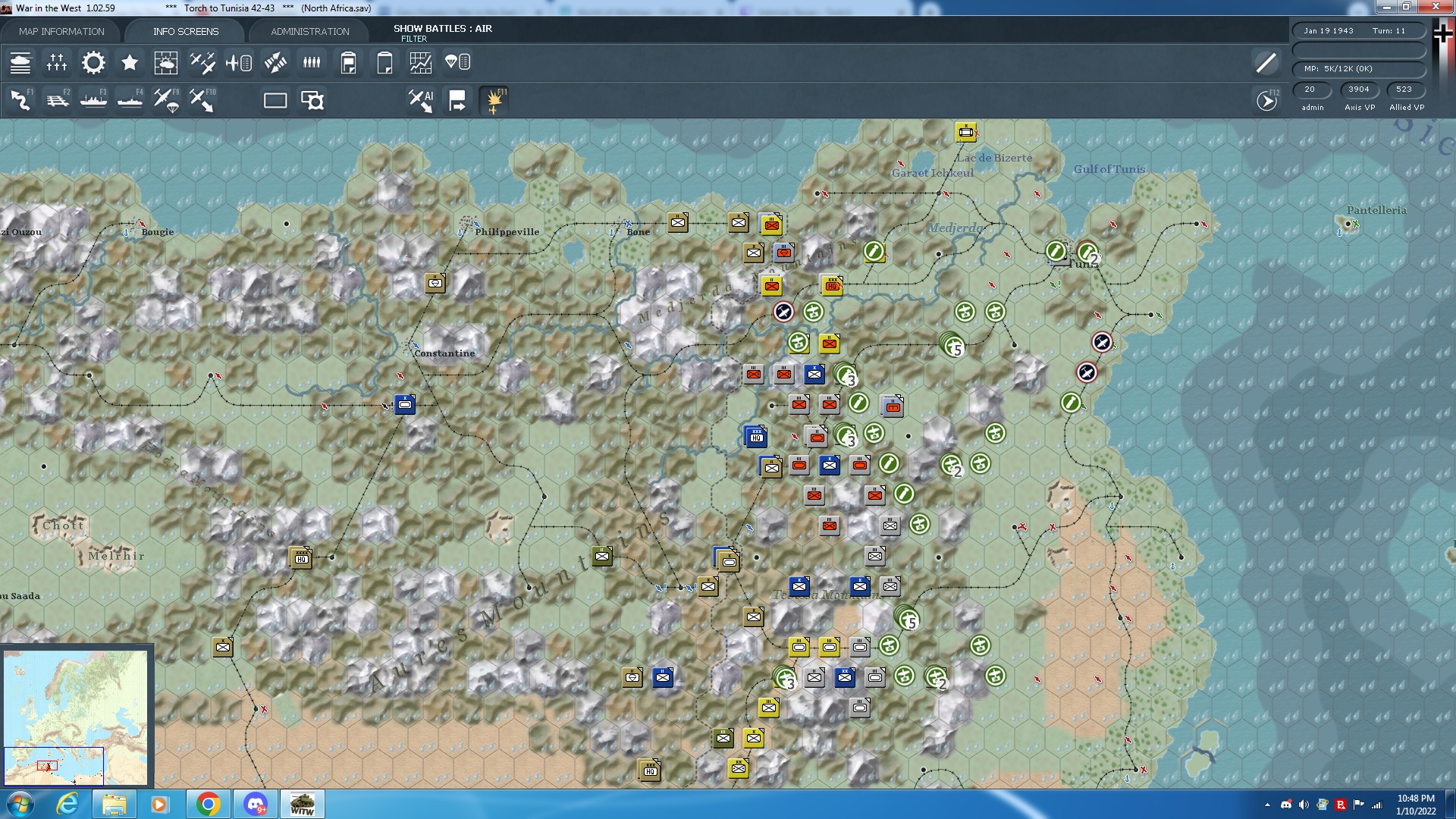Viewport: 1456px width, 819px height.
Task: Open the air doctrine planes icon
Action: (202, 62)
